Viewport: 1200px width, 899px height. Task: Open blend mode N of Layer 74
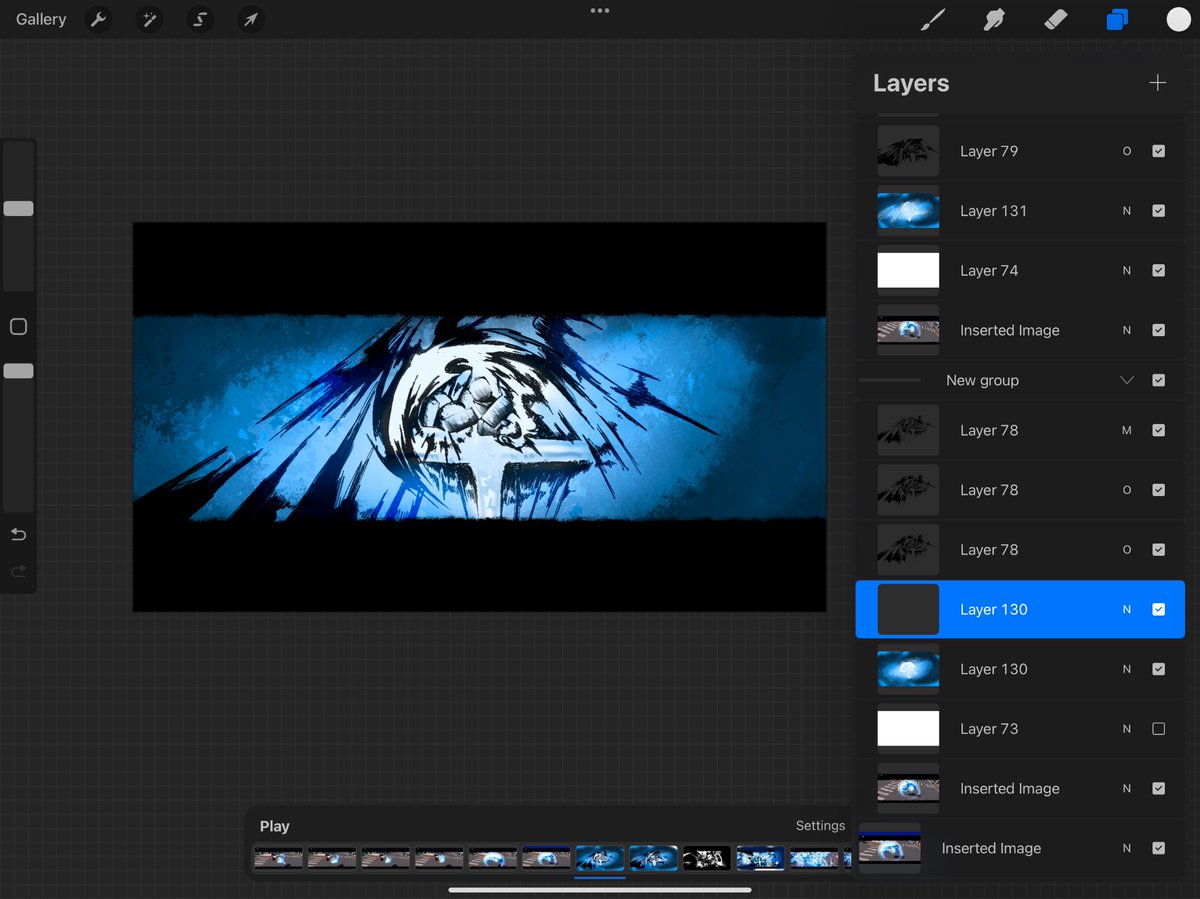coord(1127,271)
